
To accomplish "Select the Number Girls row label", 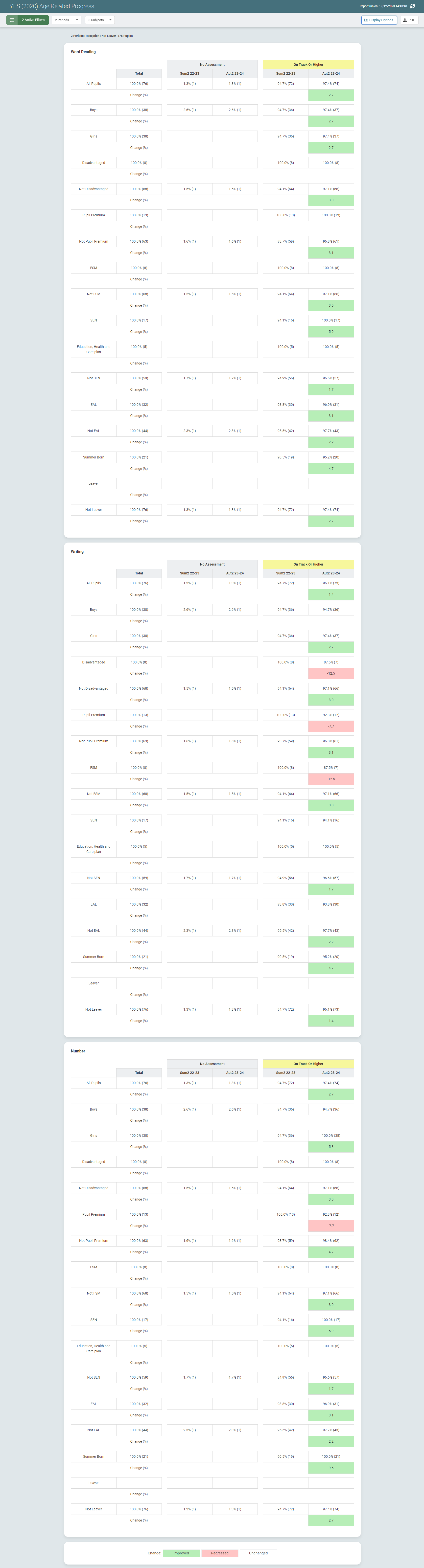I will 94,1136.
